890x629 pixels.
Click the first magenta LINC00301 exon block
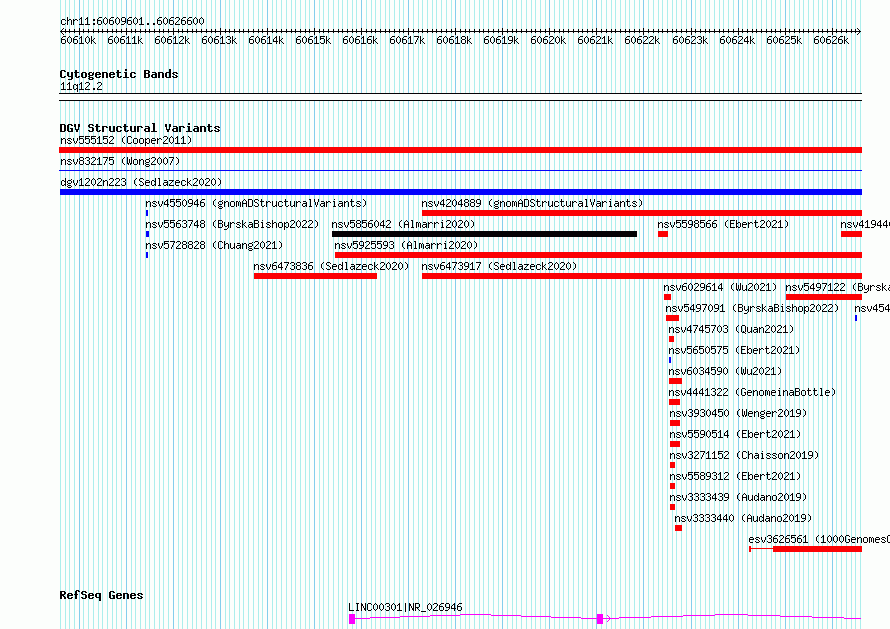pos(352,619)
